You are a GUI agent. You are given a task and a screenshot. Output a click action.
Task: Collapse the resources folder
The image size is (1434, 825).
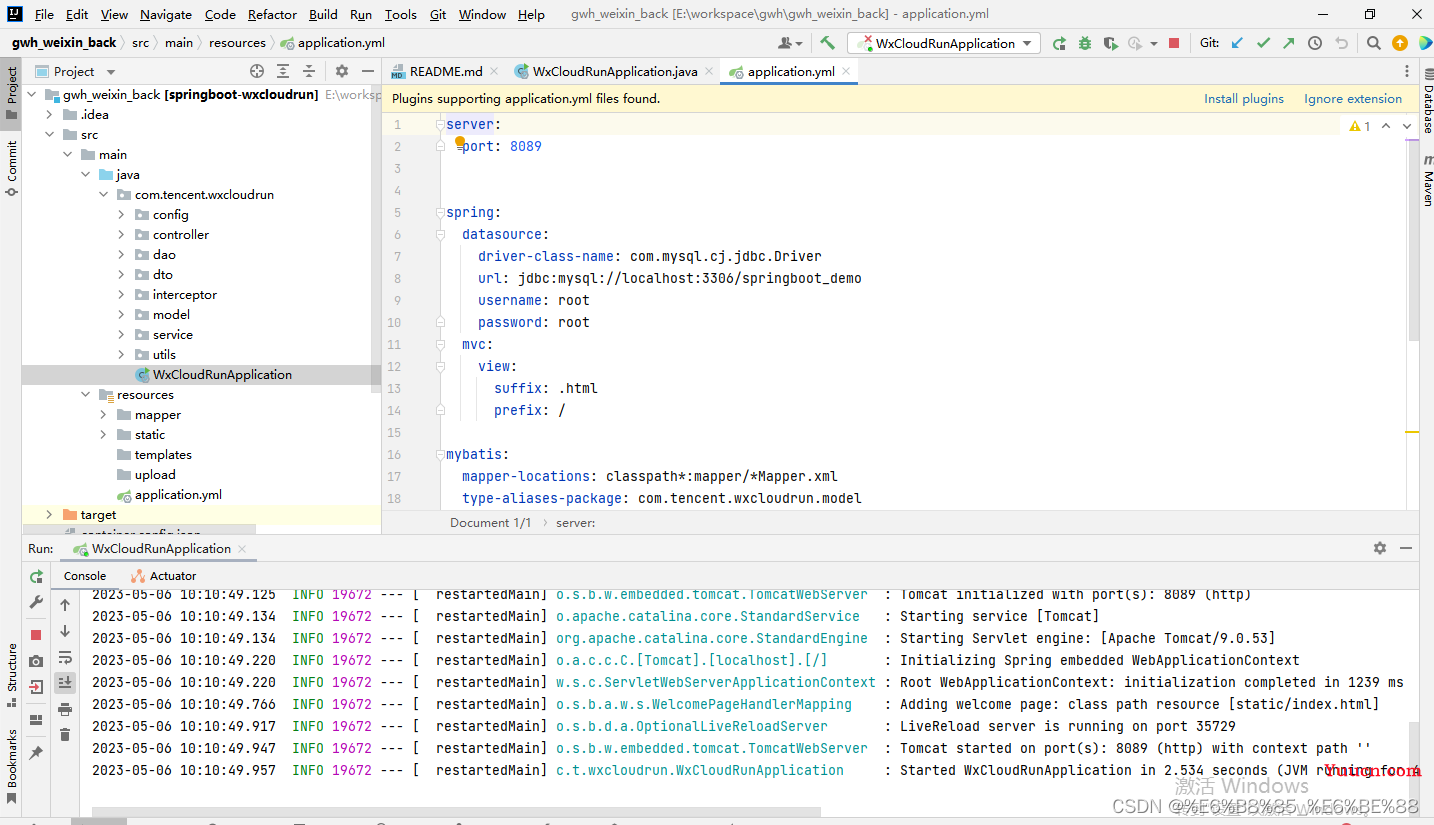85,395
